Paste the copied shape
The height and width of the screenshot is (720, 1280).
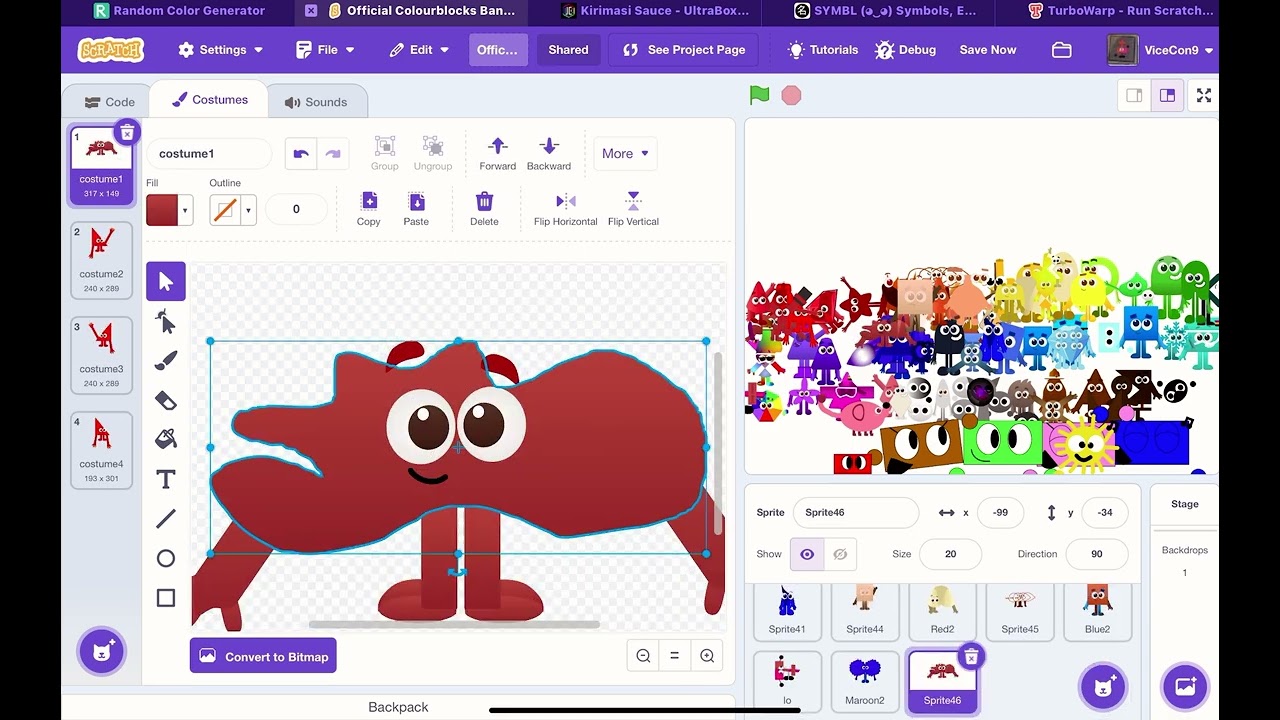pyautogui.click(x=416, y=209)
